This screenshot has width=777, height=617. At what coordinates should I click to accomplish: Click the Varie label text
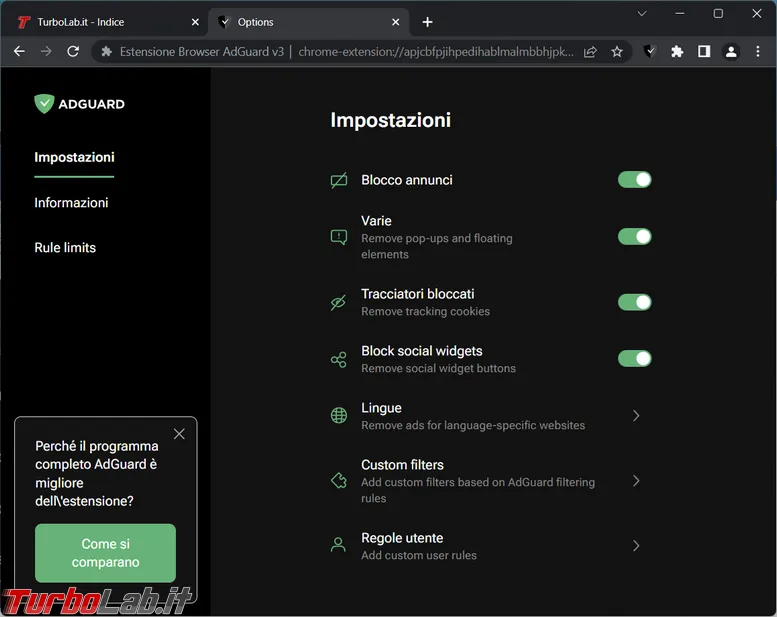click(376, 221)
